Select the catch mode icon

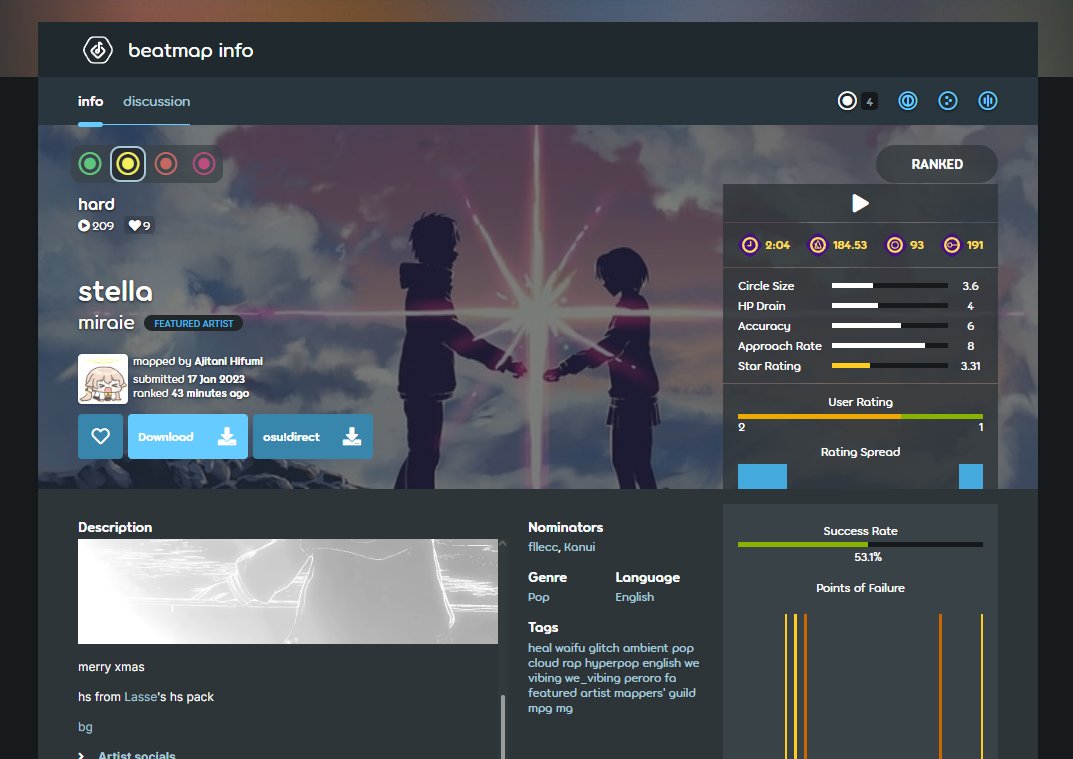tap(948, 101)
